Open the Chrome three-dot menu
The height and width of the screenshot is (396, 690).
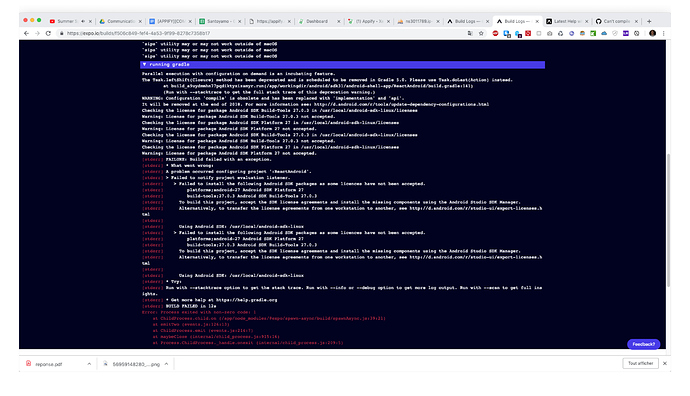click(664, 33)
